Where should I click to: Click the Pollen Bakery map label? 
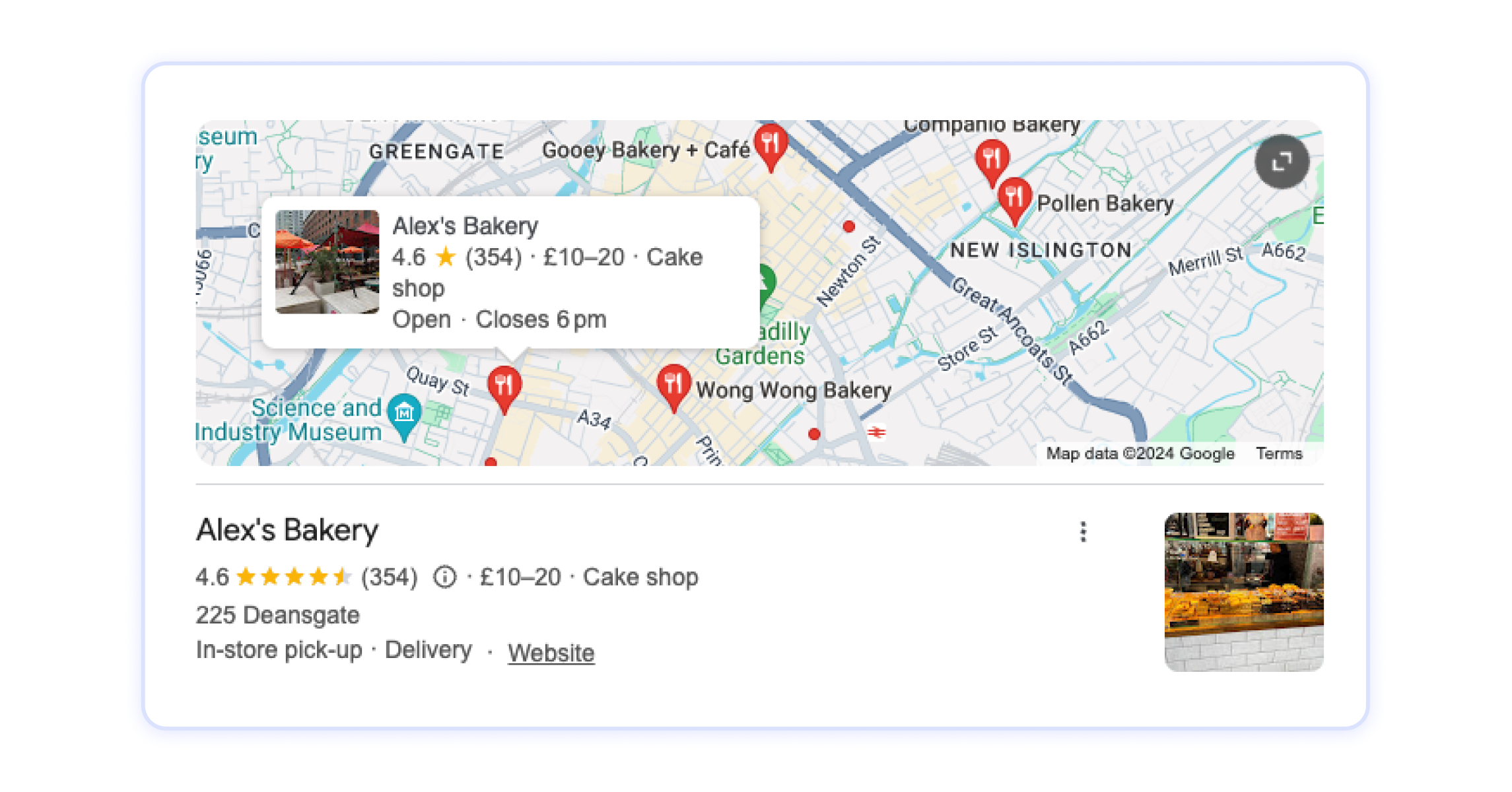click(1105, 203)
